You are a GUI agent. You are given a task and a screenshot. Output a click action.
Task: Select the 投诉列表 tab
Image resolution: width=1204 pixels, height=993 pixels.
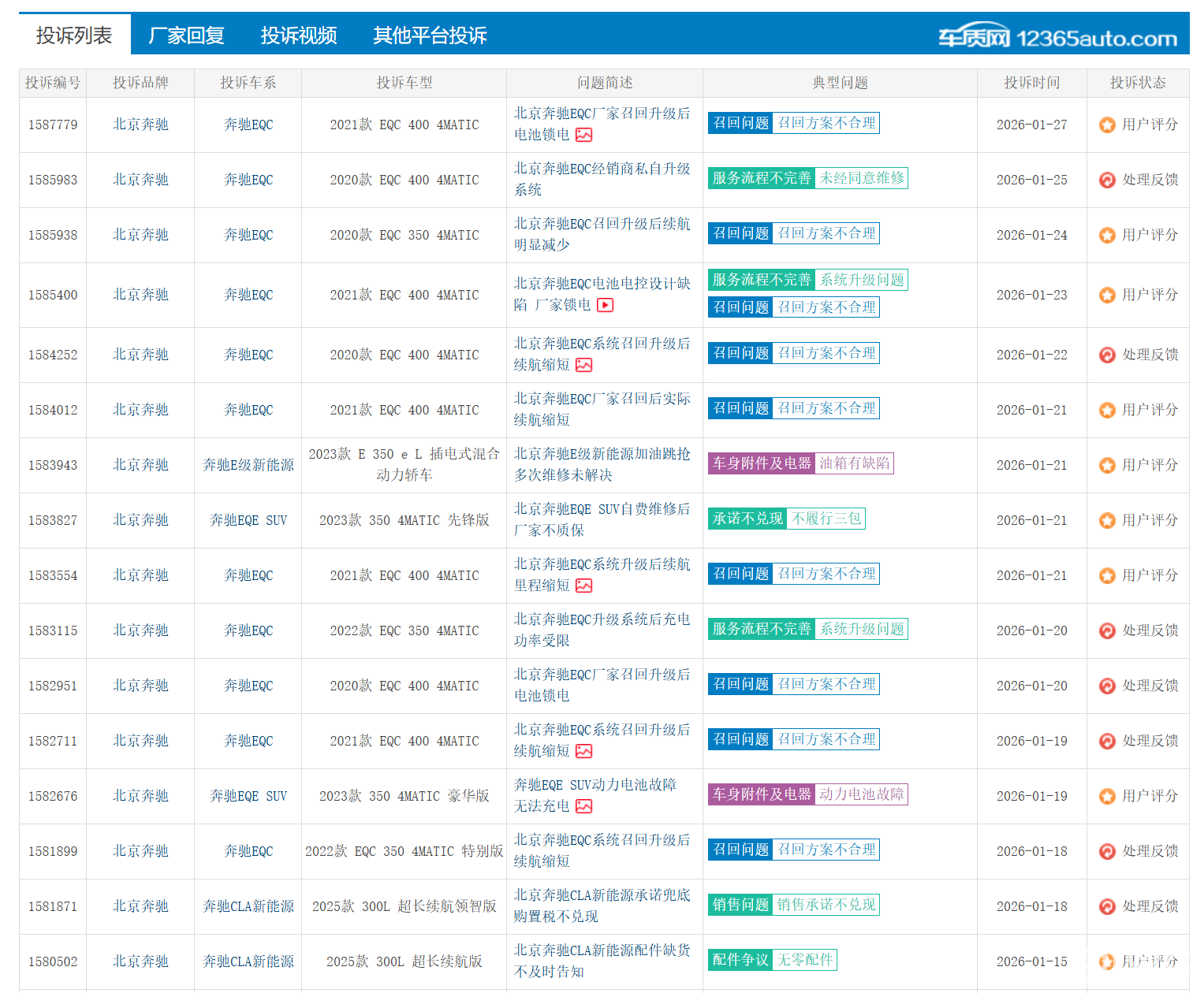click(x=74, y=35)
